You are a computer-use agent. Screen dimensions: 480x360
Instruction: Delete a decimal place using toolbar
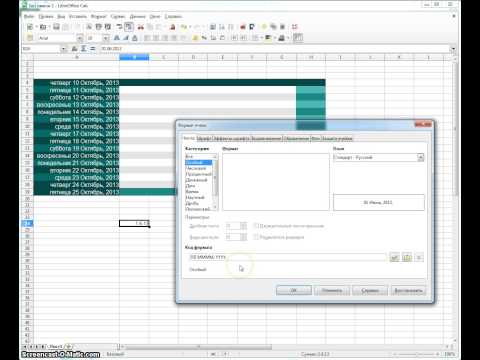coord(222,38)
